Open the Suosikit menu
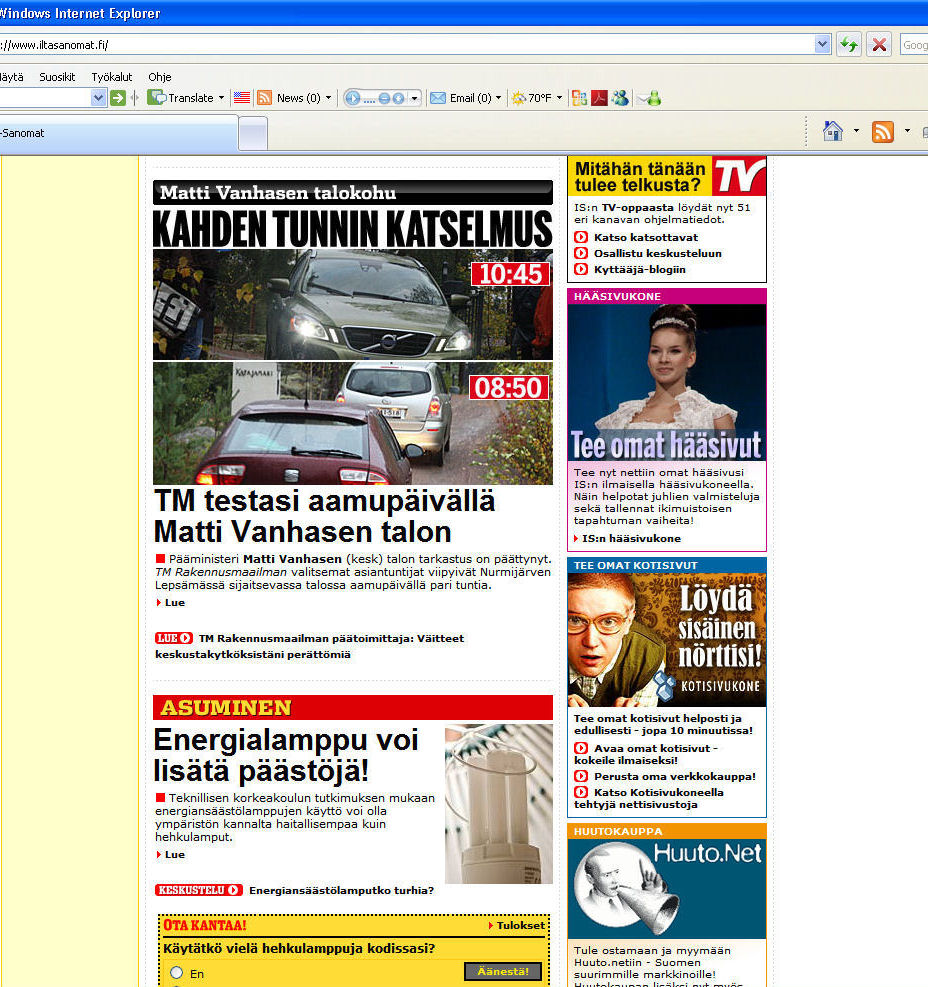This screenshot has width=928, height=987. (57, 77)
